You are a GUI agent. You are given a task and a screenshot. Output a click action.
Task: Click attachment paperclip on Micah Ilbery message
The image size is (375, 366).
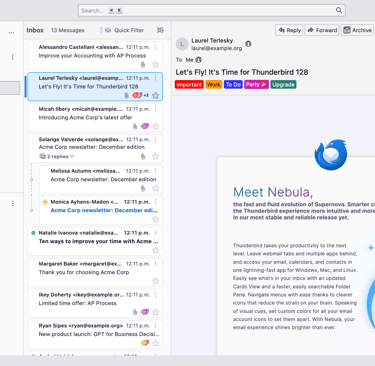tap(135, 126)
